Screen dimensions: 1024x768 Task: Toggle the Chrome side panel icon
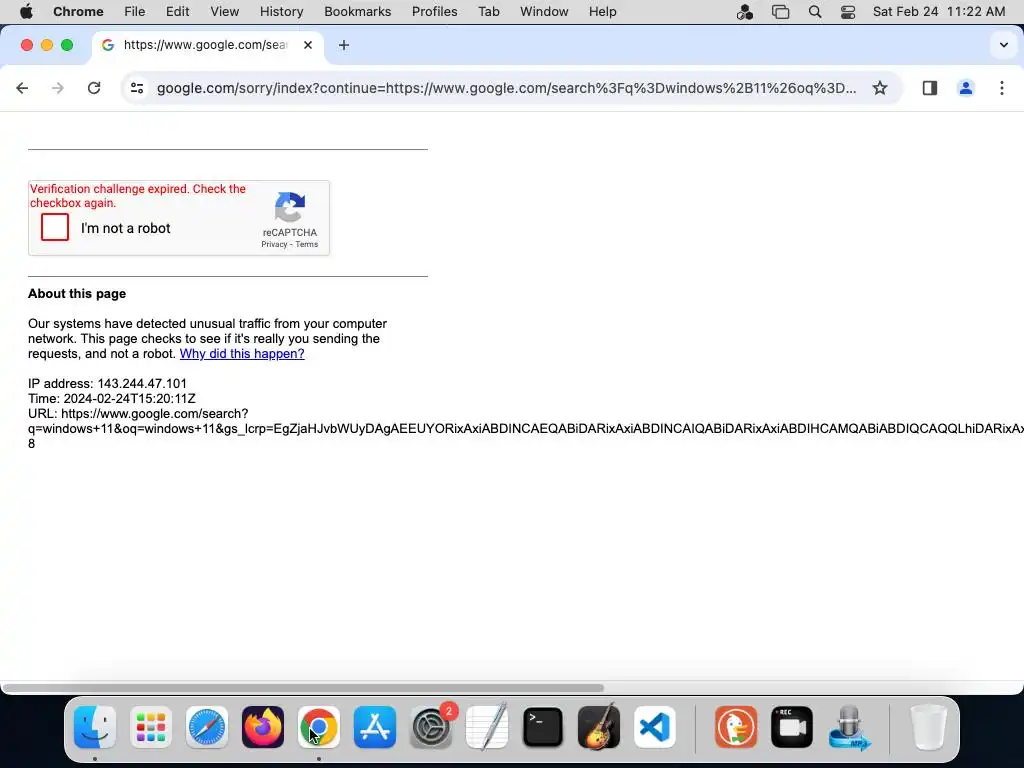click(929, 88)
